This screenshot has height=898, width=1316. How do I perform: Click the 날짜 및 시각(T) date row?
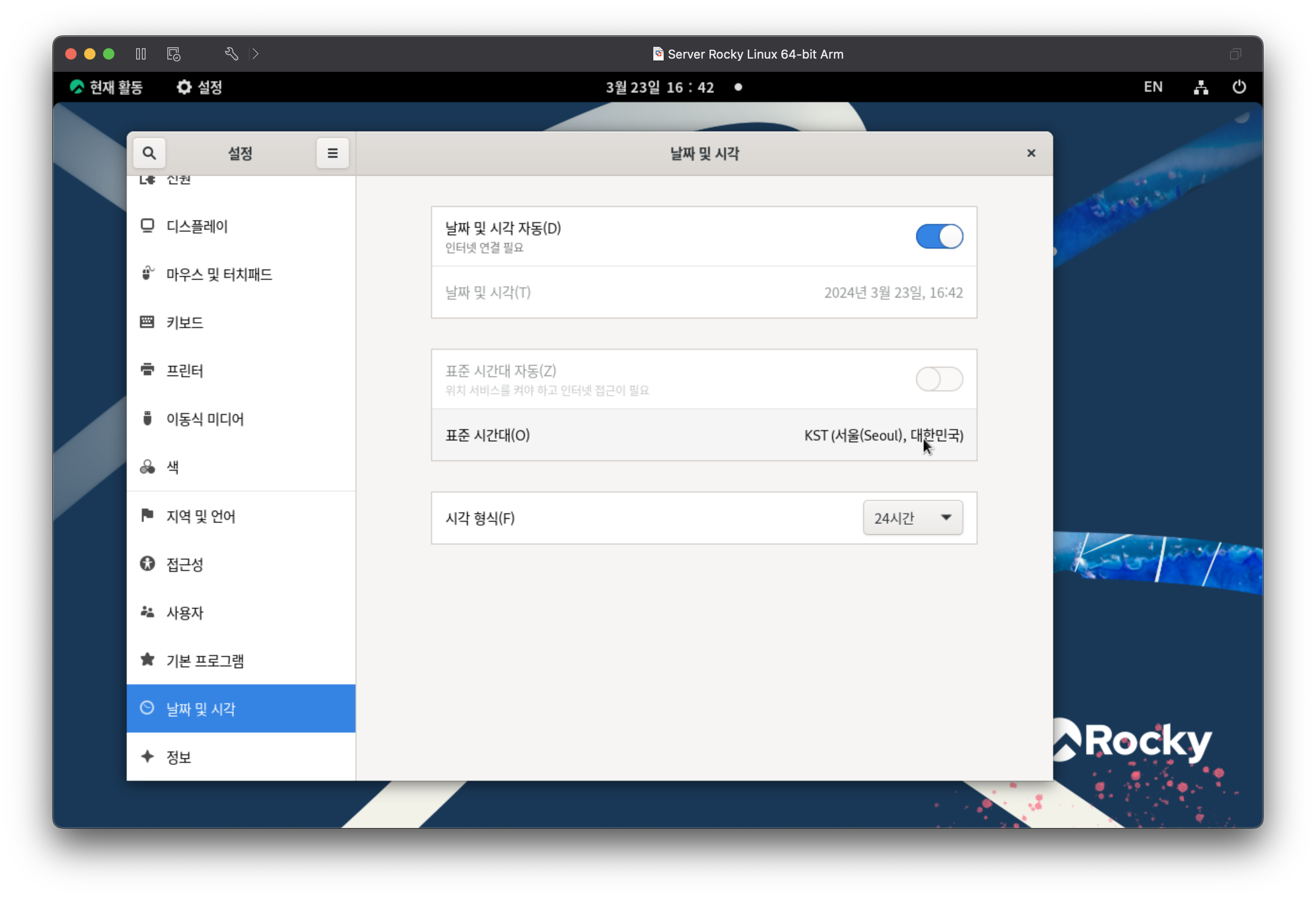[x=703, y=292]
